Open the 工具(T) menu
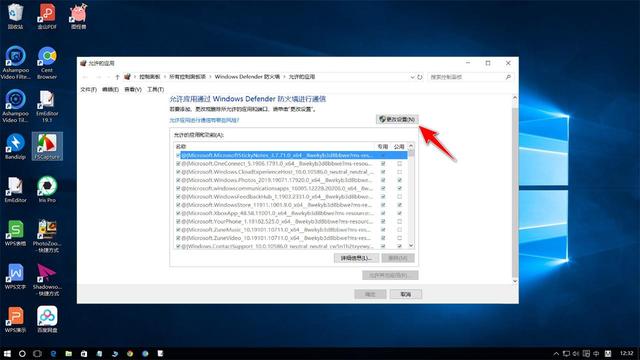Viewport: 640px width, 360px height. [156, 89]
